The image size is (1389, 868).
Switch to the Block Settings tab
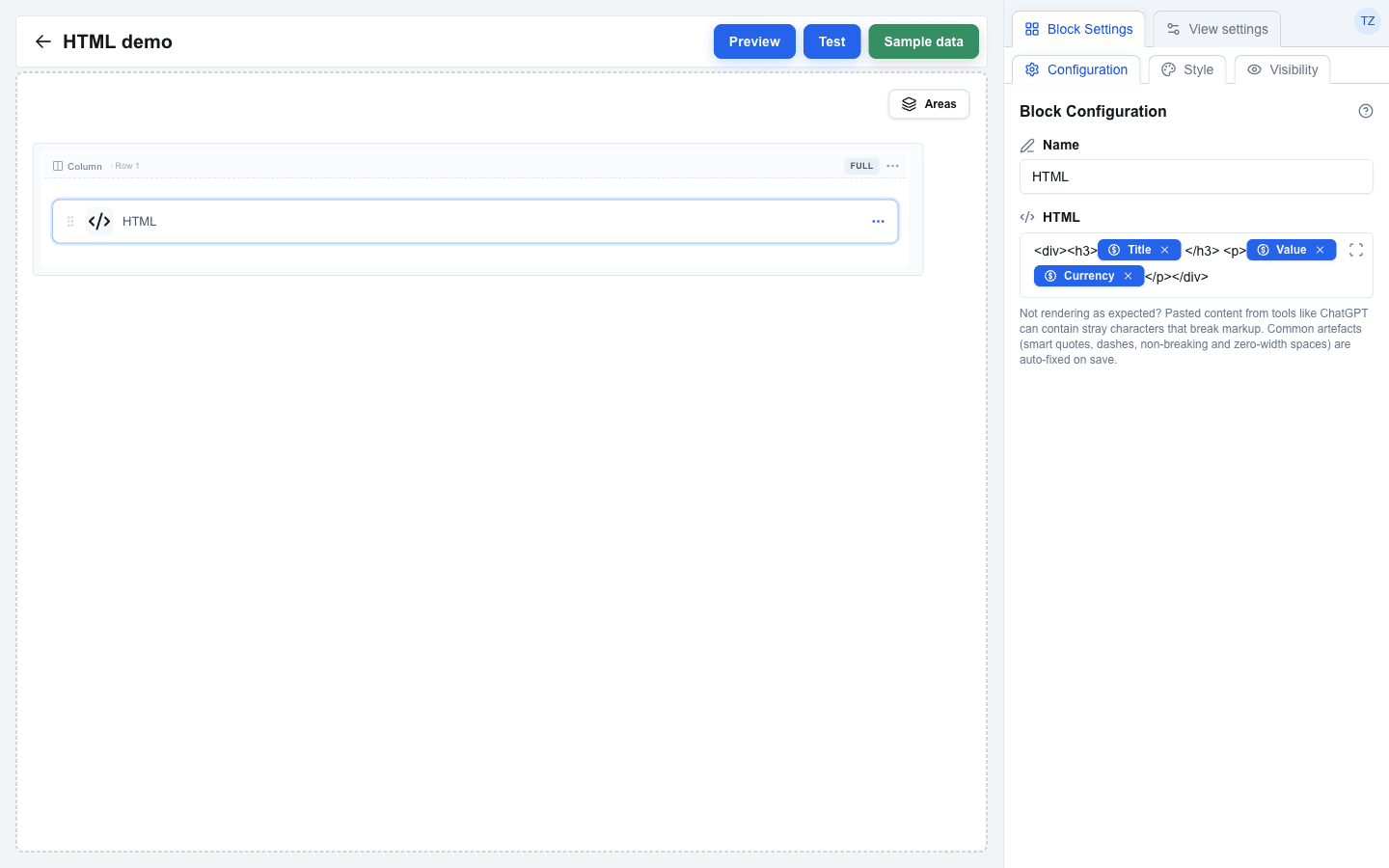pyautogui.click(x=1078, y=29)
